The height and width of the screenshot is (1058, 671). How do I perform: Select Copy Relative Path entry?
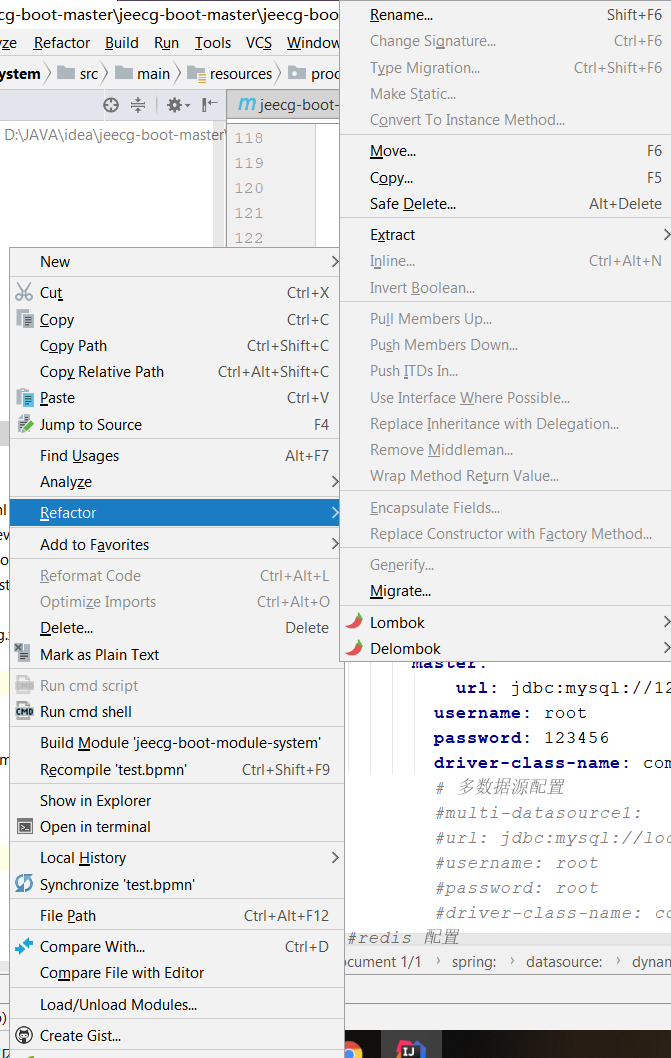coord(177,372)
